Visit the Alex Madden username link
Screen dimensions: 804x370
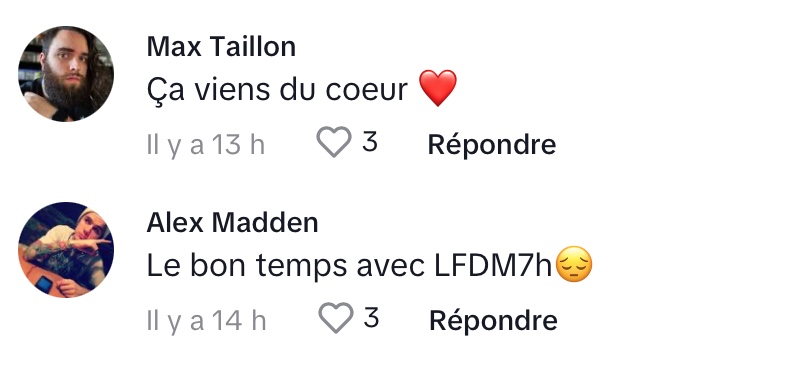(x=232, y=223)
